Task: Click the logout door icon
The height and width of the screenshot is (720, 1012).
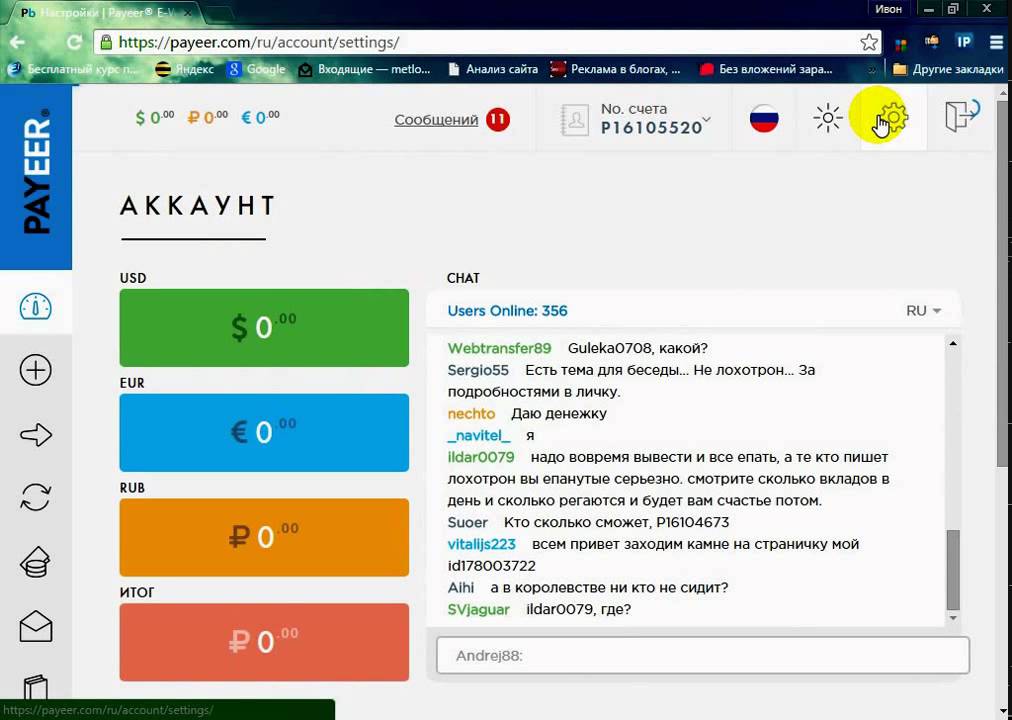Action: point(962,117)
